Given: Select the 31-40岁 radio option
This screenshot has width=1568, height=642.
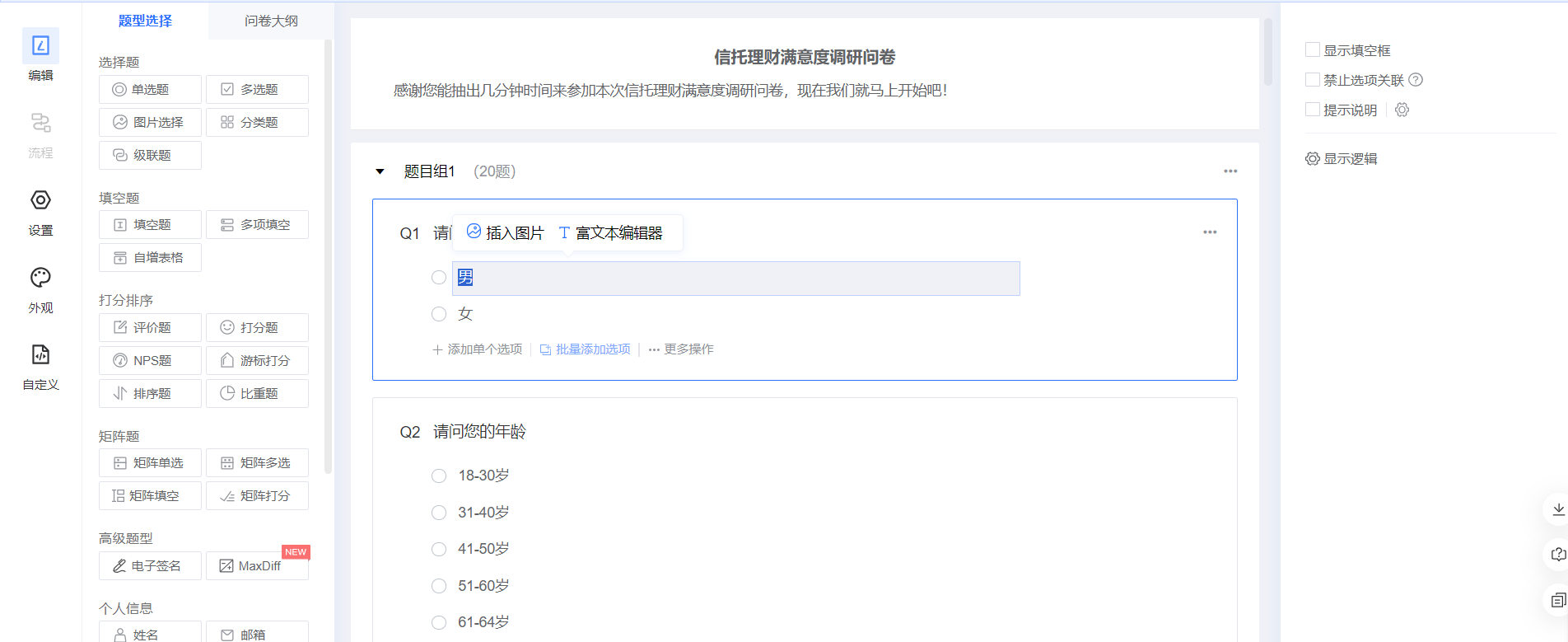Looking at the screenshot, I should coord(439,513).
